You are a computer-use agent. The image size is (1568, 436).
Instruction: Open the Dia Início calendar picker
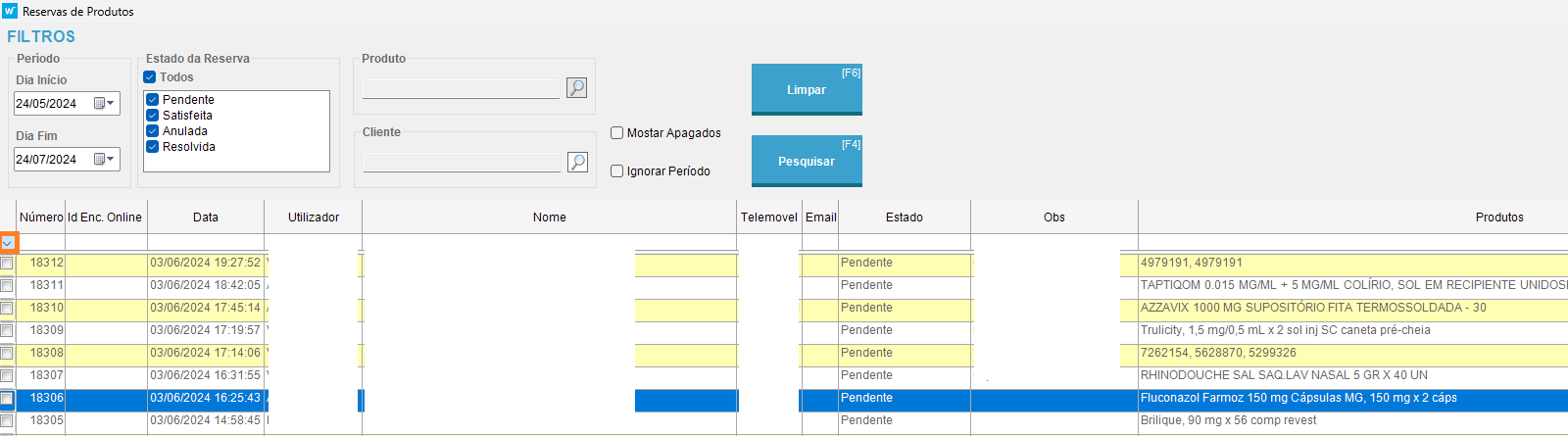coord(104,103)
